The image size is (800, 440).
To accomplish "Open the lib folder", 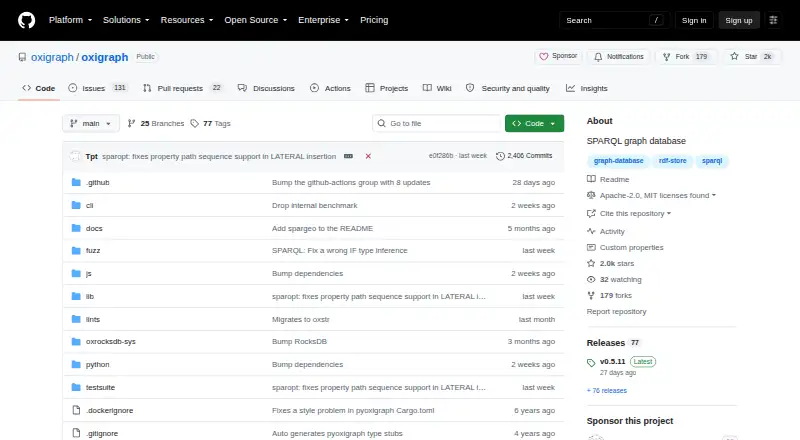I will 90,297.
